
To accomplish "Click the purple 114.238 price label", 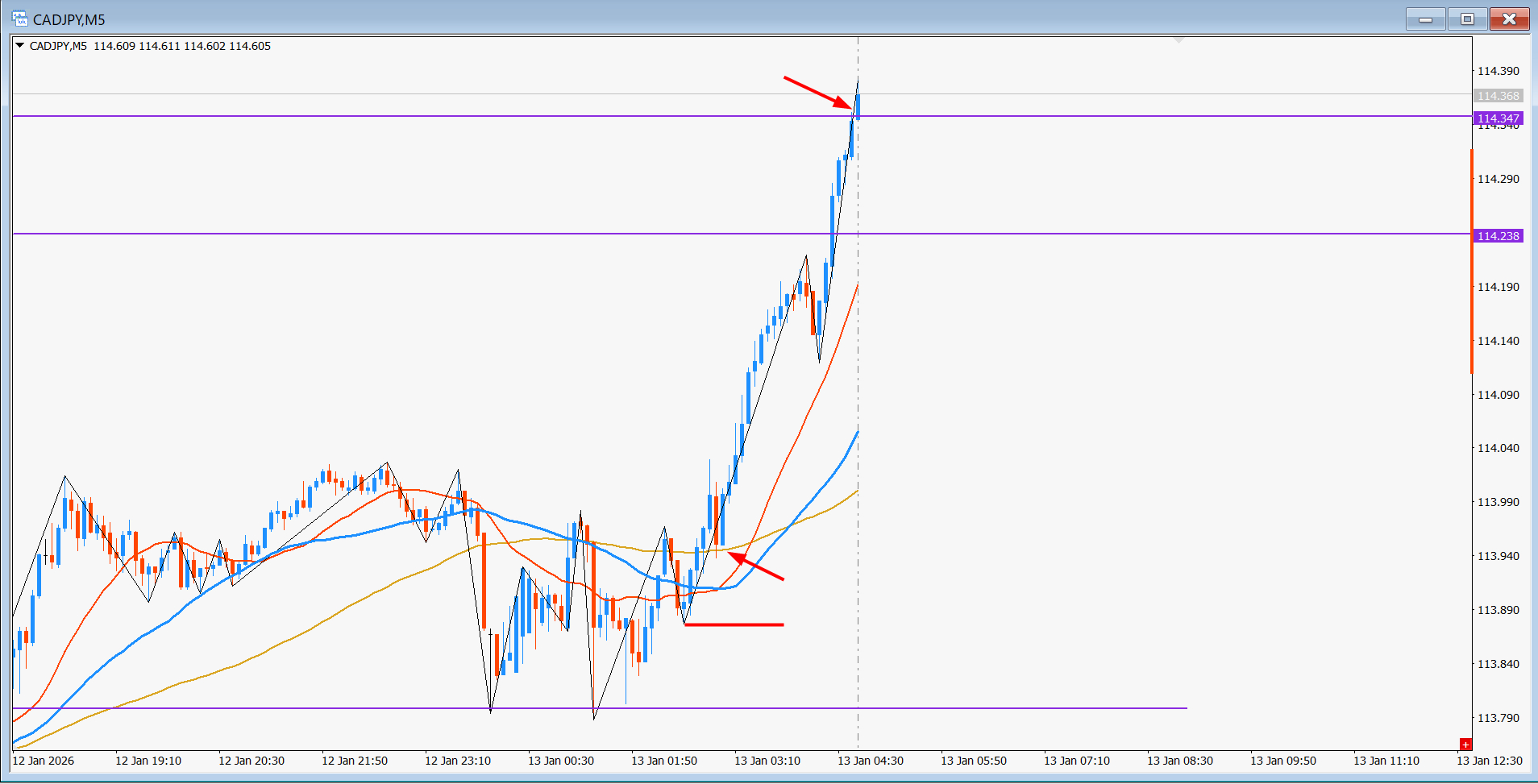I will click(1498, 236).
